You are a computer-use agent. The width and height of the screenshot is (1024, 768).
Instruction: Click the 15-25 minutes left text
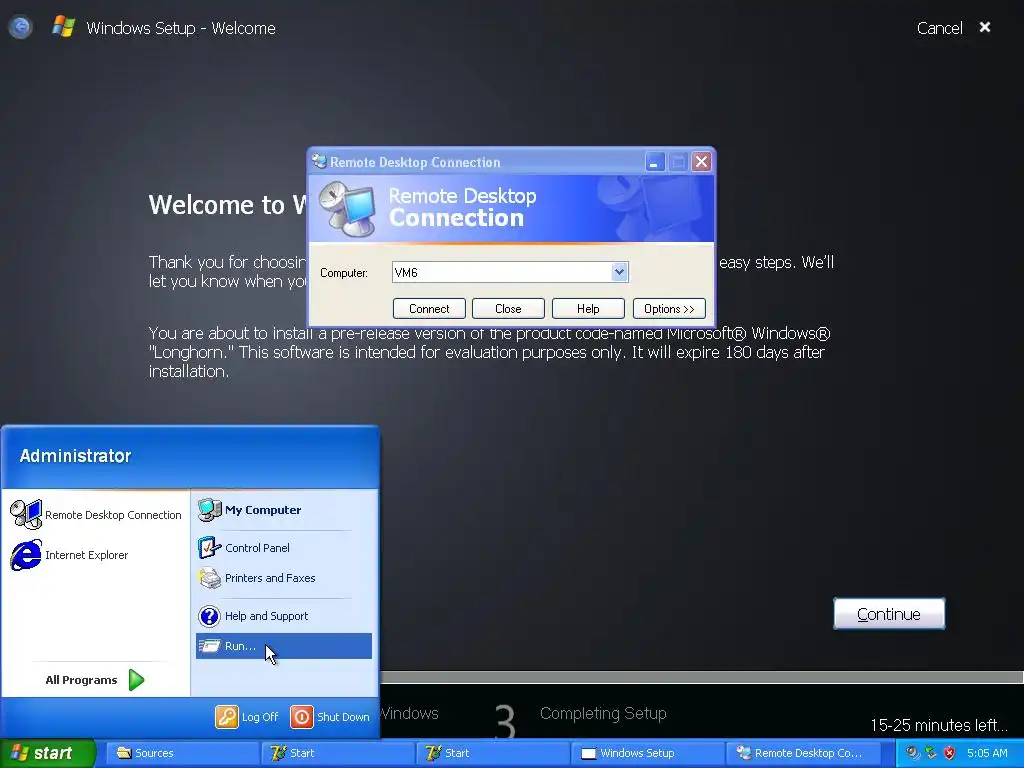tap(938, 725)
